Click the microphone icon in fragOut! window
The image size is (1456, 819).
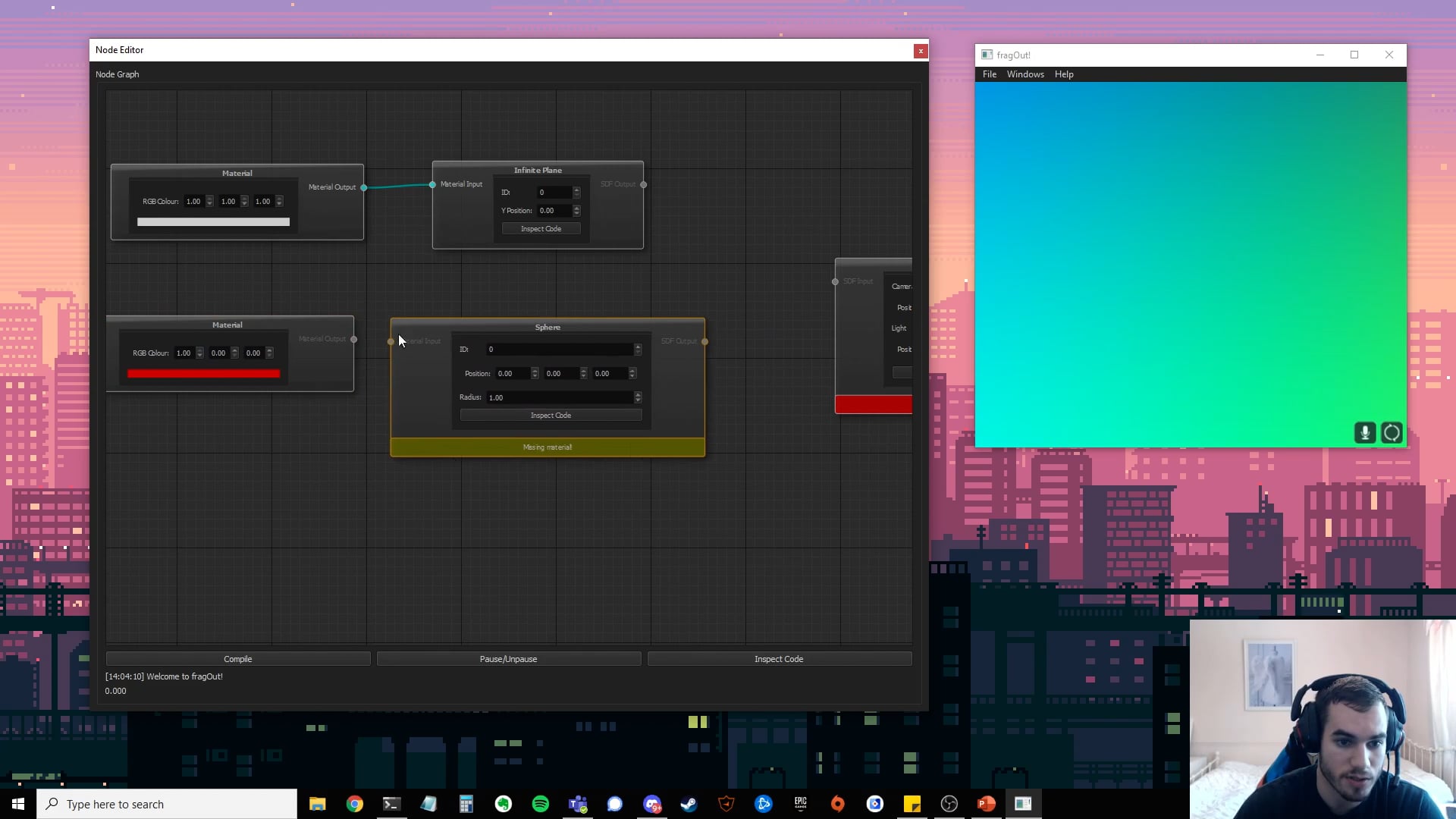(1365, 433)
